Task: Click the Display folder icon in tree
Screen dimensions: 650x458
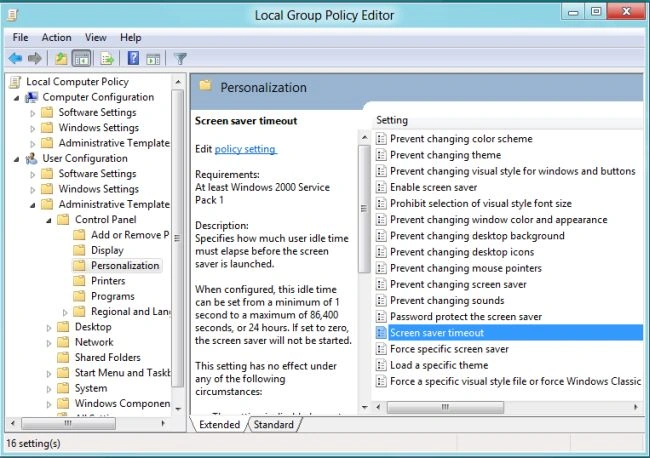Action: click(x=79, y=250)
